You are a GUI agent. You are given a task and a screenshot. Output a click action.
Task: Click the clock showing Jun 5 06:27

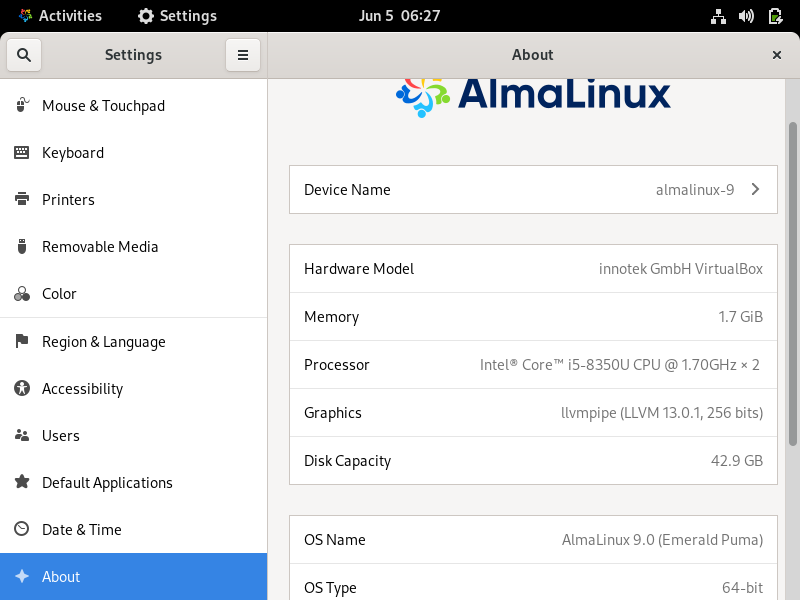[x=399, y=16]
